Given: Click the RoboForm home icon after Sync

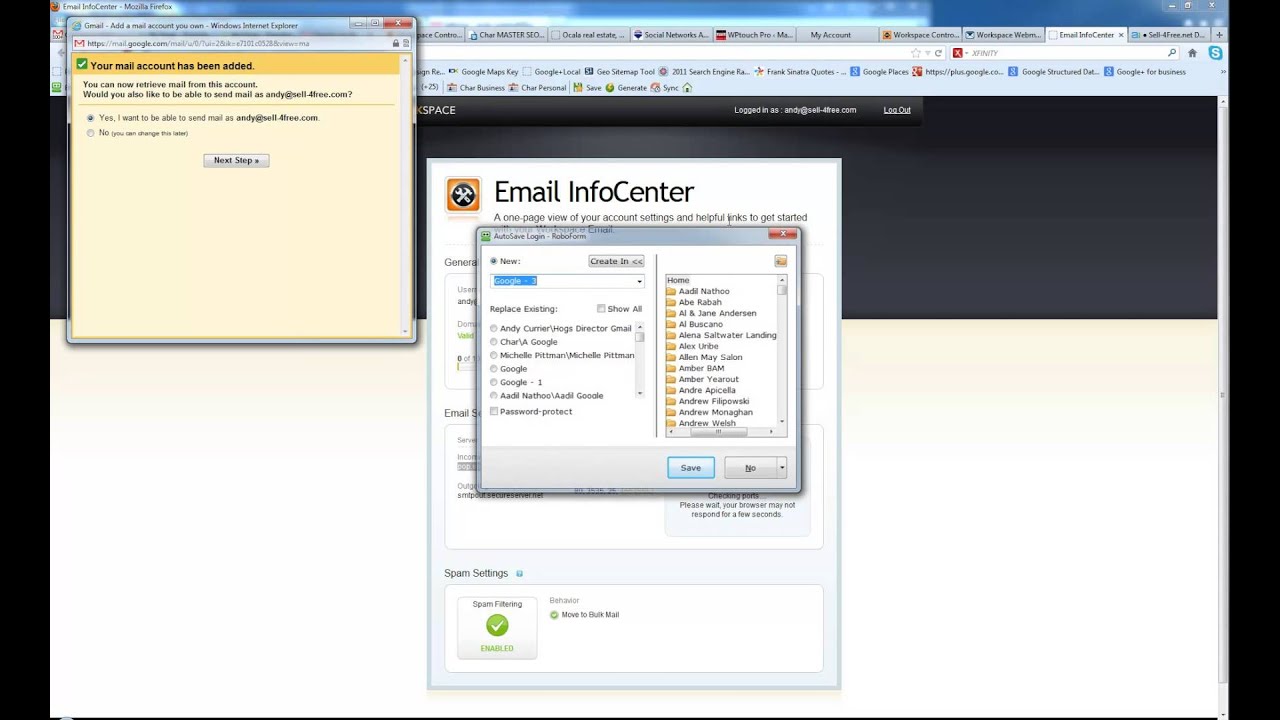Looking at the screenshot, I should (689, 87).
